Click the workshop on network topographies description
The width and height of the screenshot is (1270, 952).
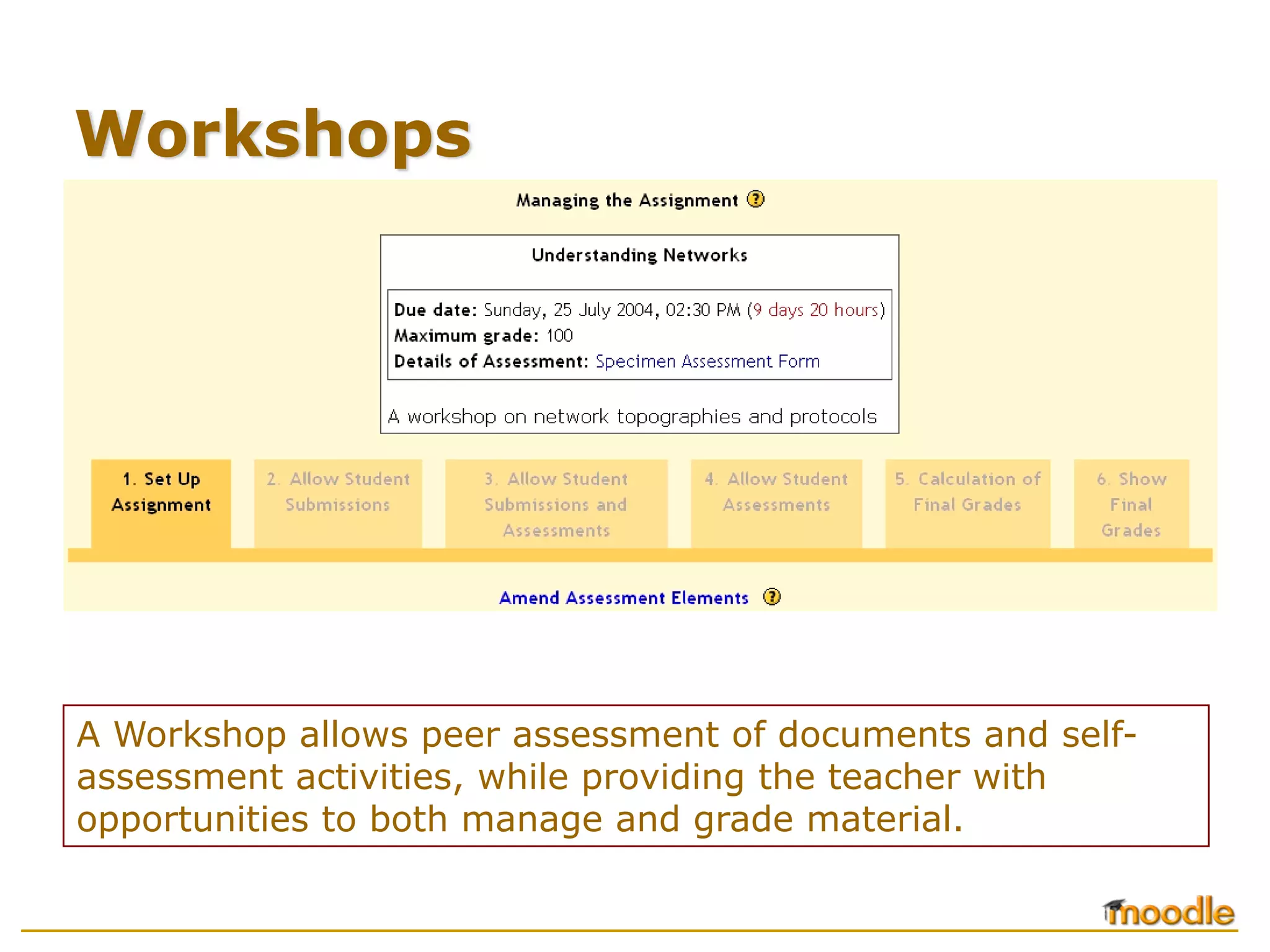(633, 416)
